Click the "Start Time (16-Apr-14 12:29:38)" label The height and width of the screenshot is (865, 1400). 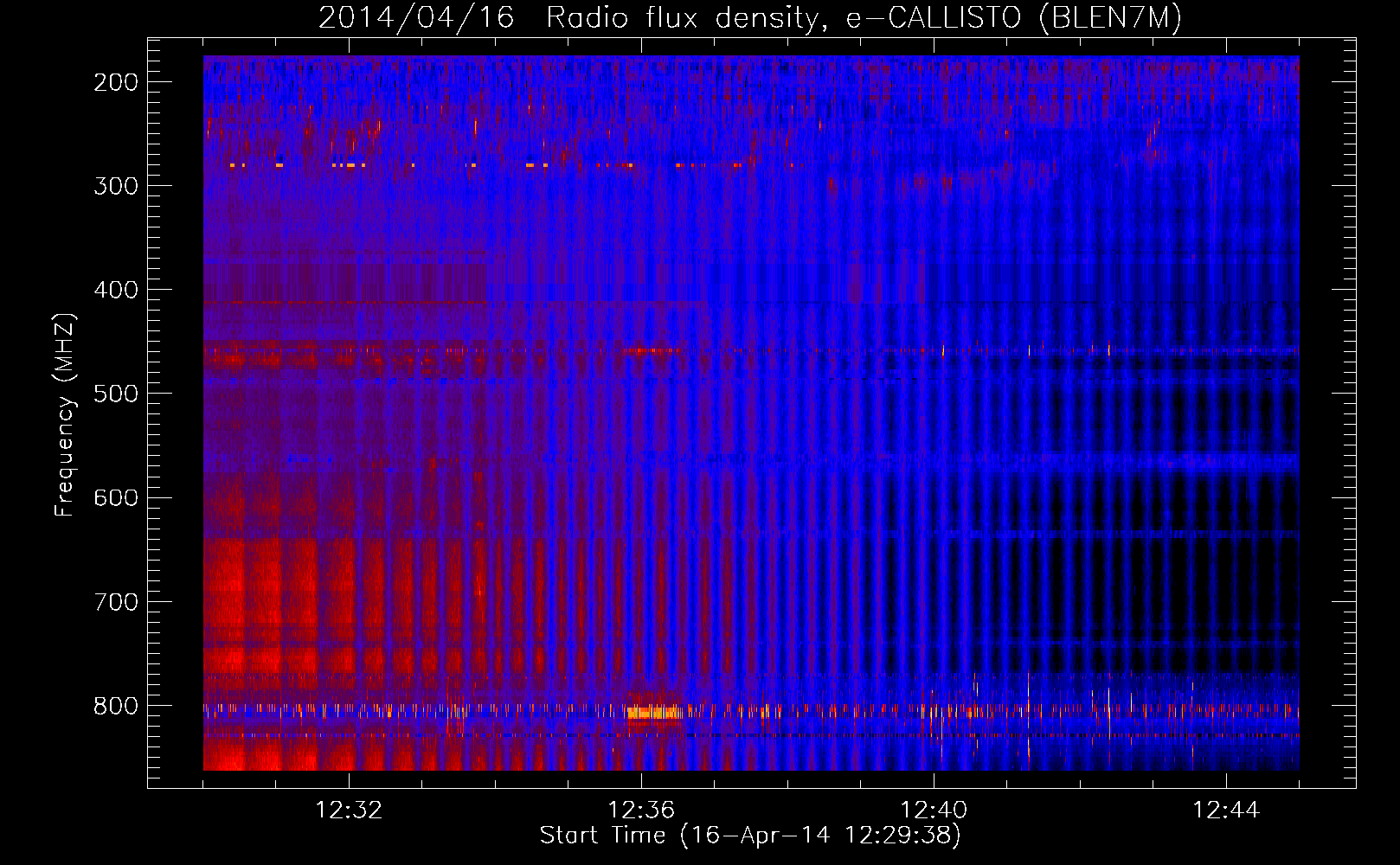(750, 836)
